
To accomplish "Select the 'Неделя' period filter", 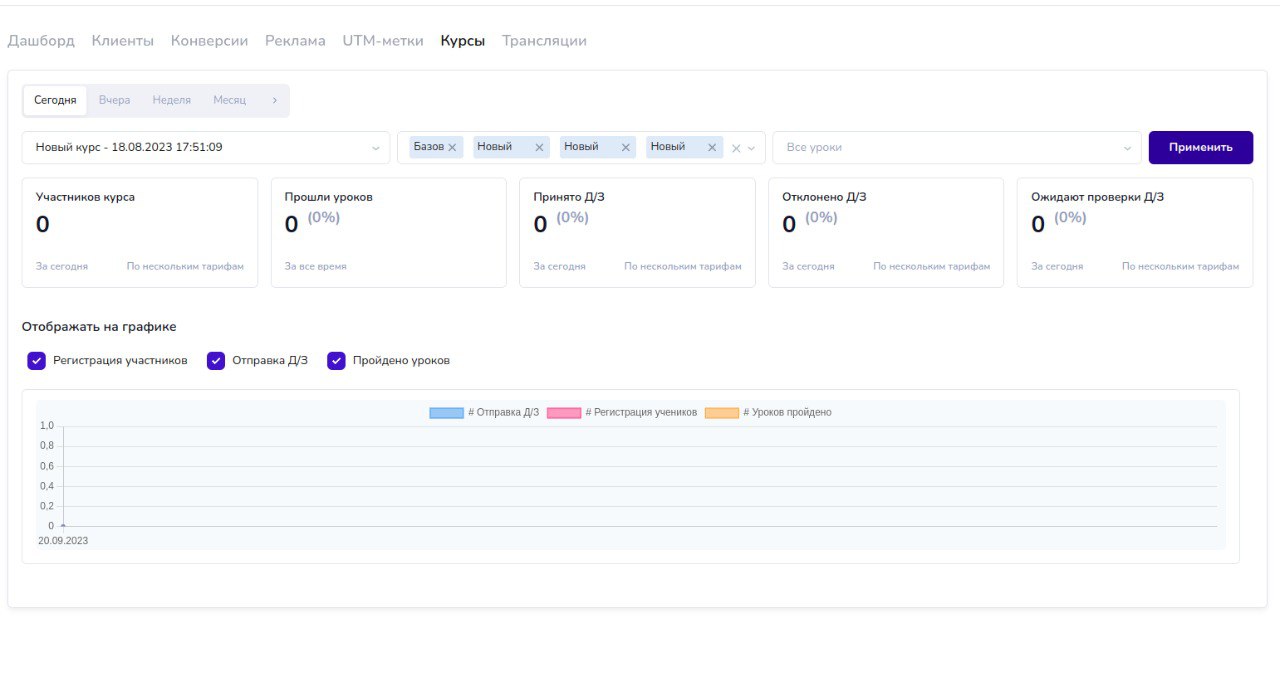I will coord(171,100).
